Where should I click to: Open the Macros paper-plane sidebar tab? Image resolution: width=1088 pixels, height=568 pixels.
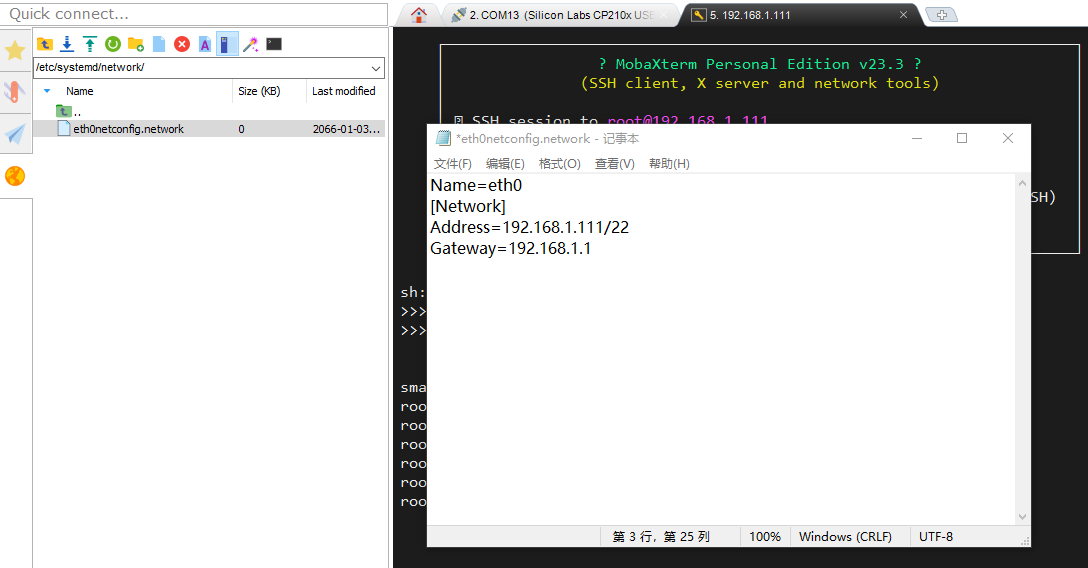(x=15, y=134)
